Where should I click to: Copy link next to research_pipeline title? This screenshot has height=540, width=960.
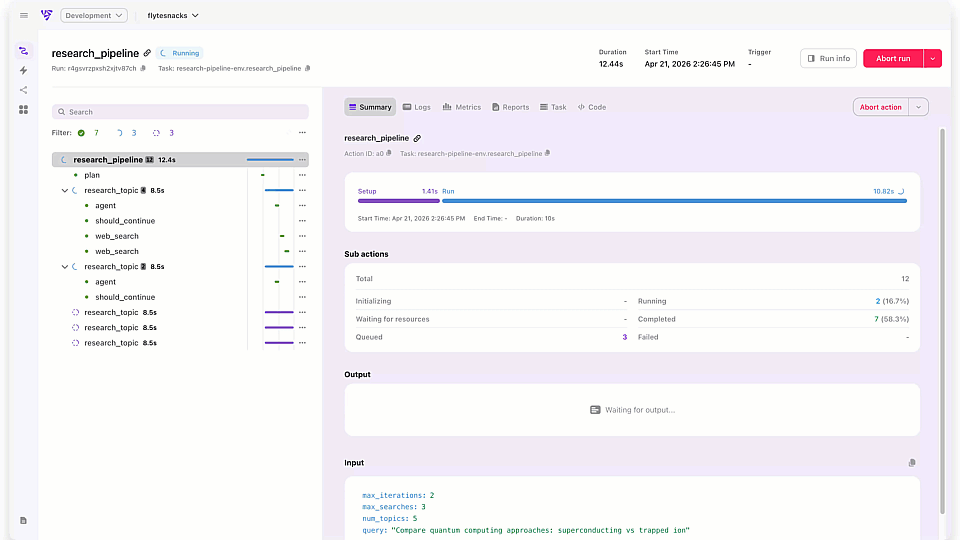click(147, 53)
